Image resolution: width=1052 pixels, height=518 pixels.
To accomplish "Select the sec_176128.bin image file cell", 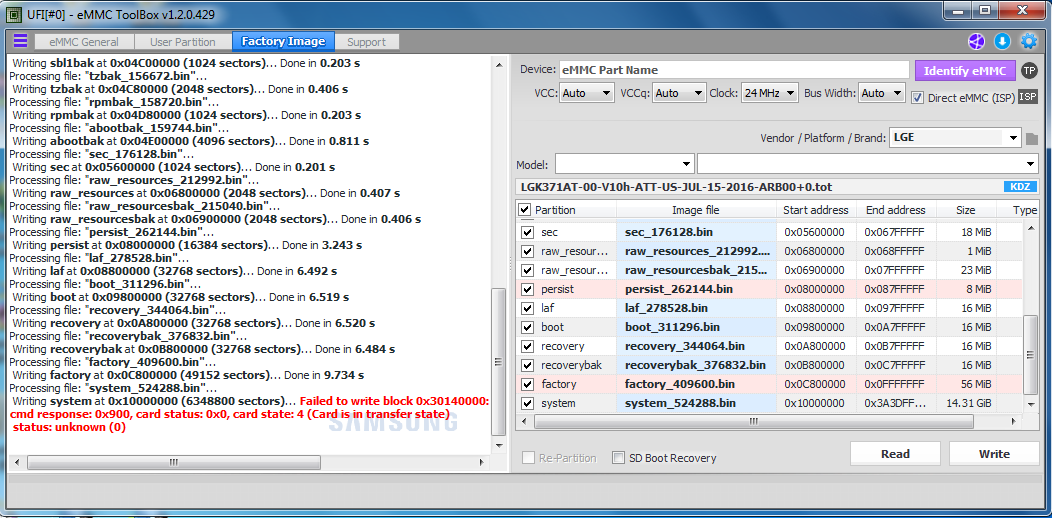I will click(x=696, y=233).
